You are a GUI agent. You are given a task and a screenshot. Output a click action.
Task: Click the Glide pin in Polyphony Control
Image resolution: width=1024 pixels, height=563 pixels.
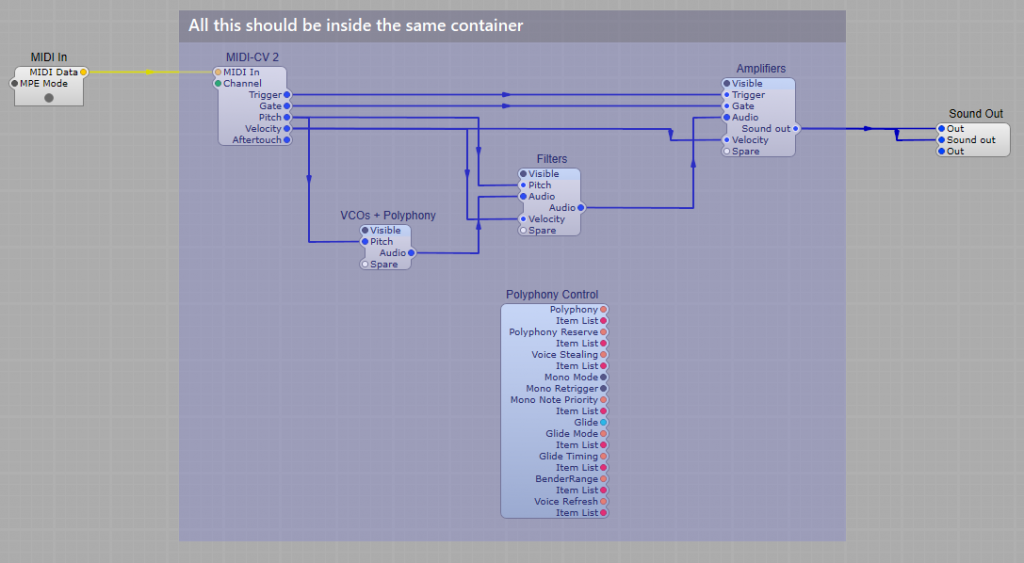coord(604,423)
